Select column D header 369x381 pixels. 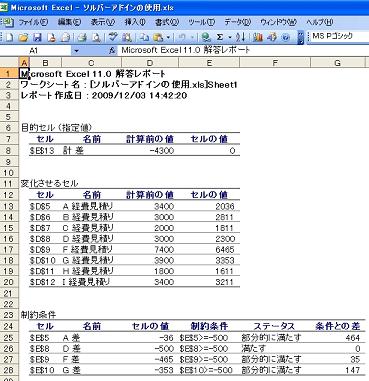(x=150, y=63)
